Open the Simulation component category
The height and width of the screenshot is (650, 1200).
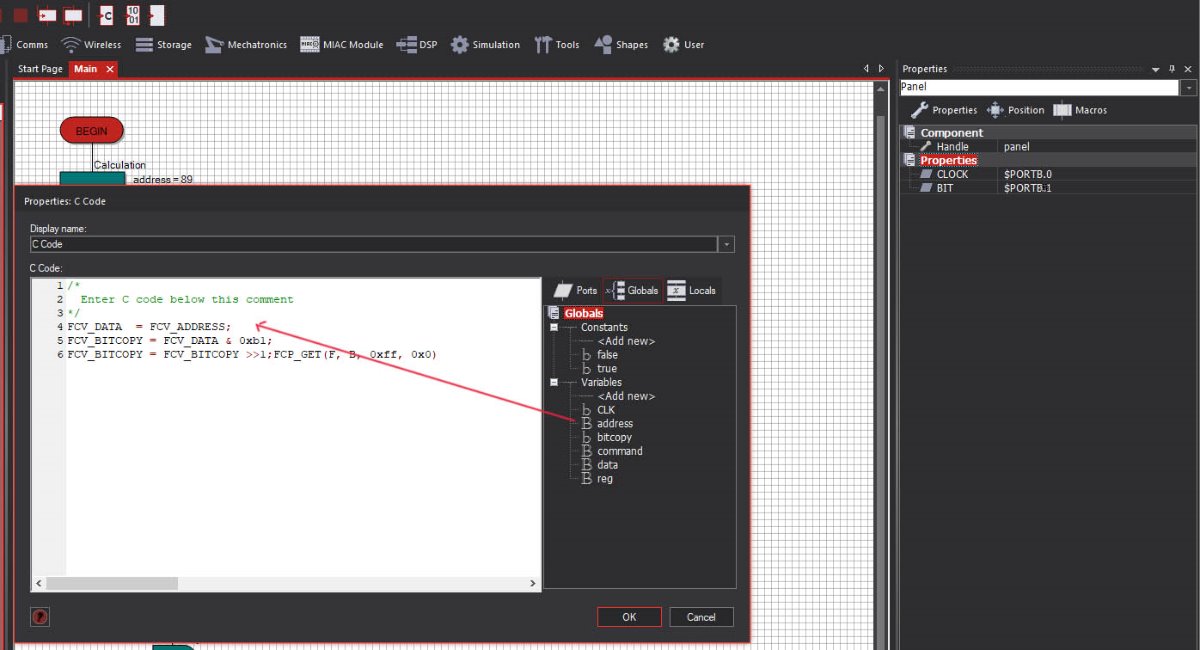(x=485, y=44)
